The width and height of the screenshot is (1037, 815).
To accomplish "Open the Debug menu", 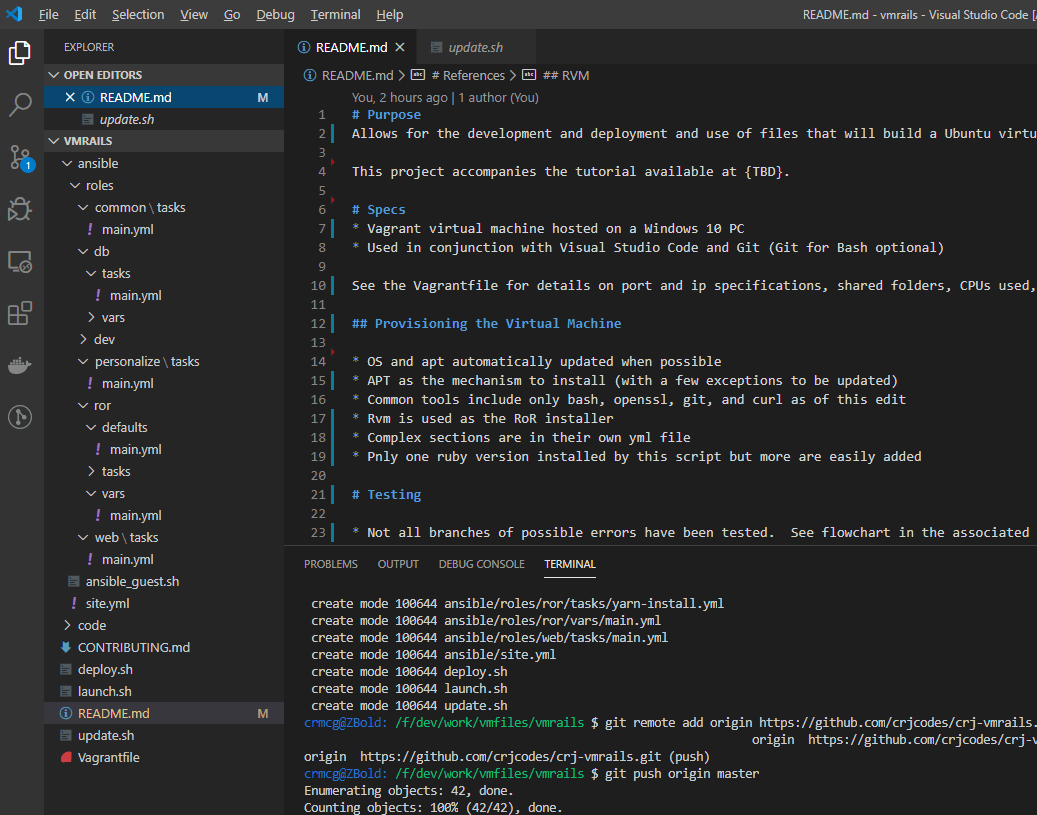I will pyautogui.click(x=275, y=14).
